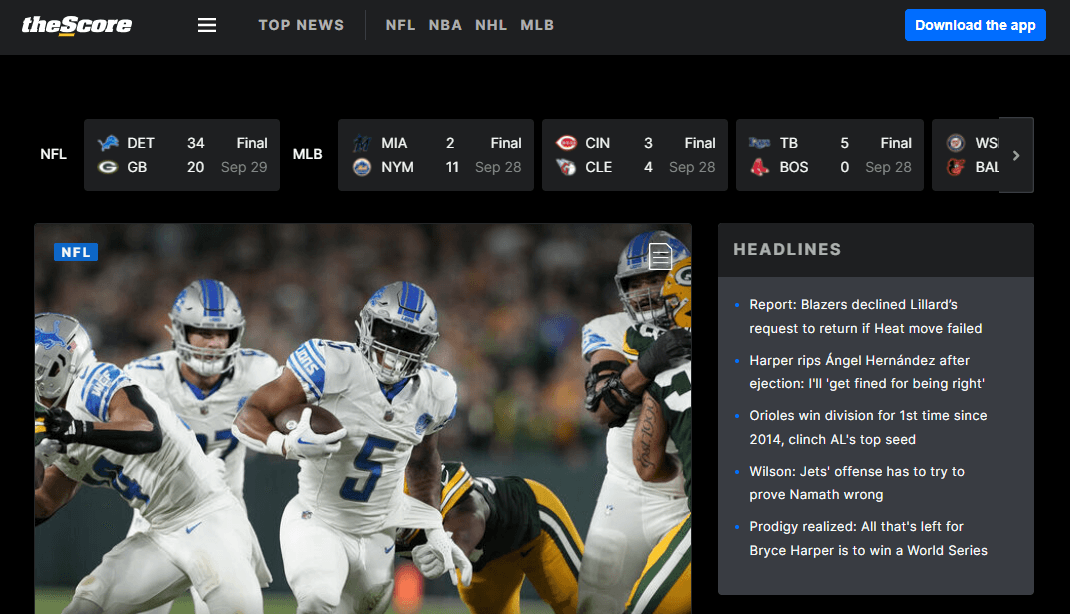Image resolution: width=1070 pixels, height=614 pixels.
Task: Click the blue NFL tag on photo
Action: coord(76,252)
